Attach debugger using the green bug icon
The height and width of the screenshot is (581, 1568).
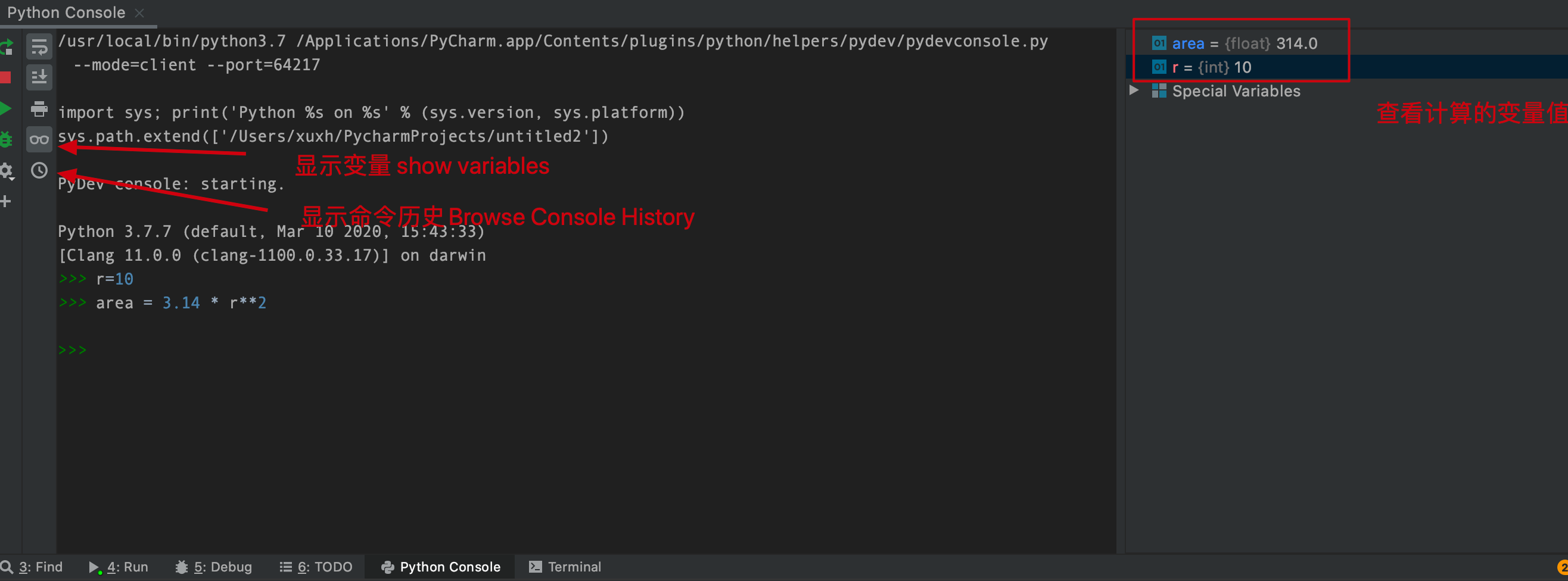click(x=6, y=139)
